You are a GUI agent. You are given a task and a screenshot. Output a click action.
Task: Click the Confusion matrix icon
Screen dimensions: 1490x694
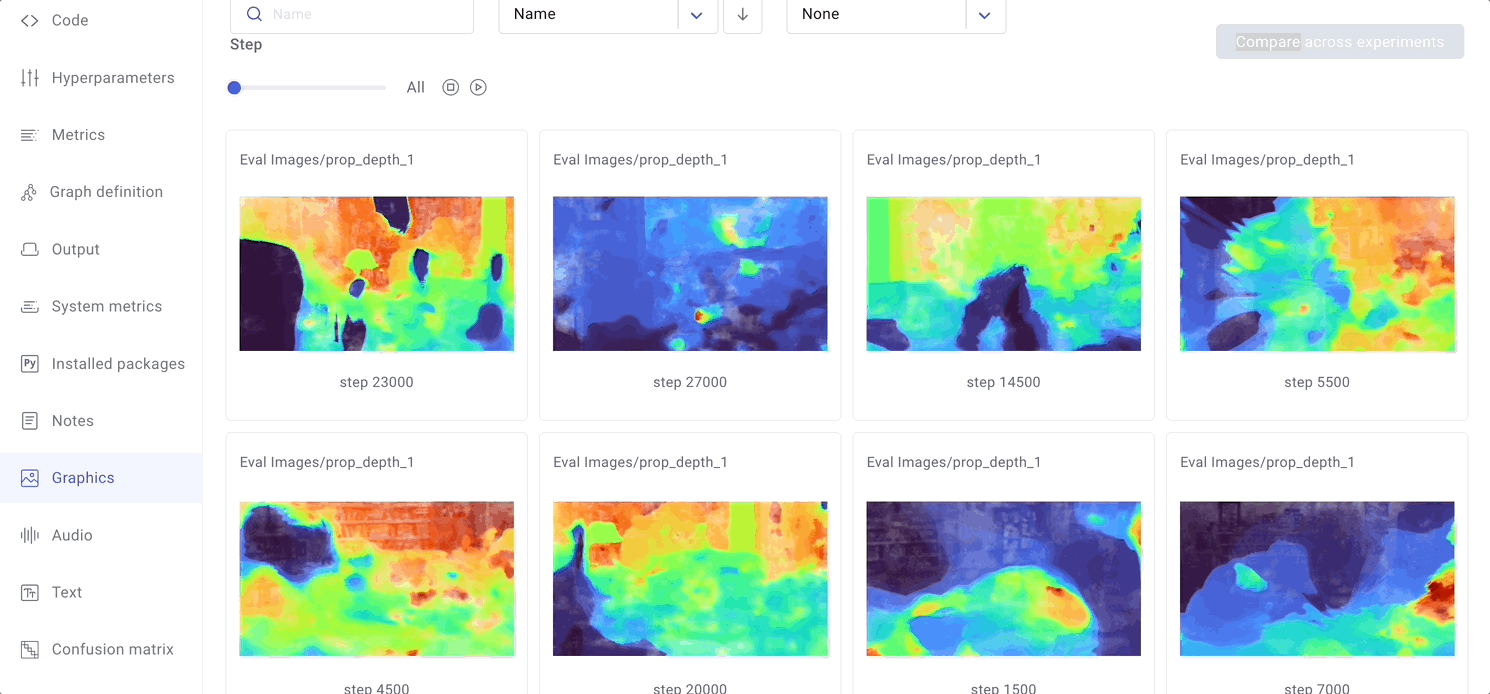click(x=30, y=650)
